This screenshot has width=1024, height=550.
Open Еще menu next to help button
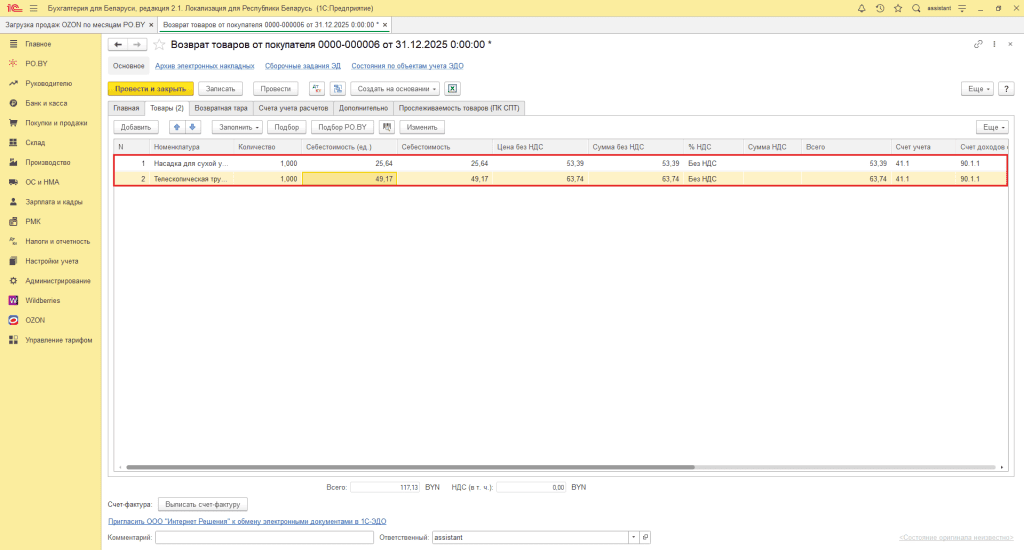(977, 89)
